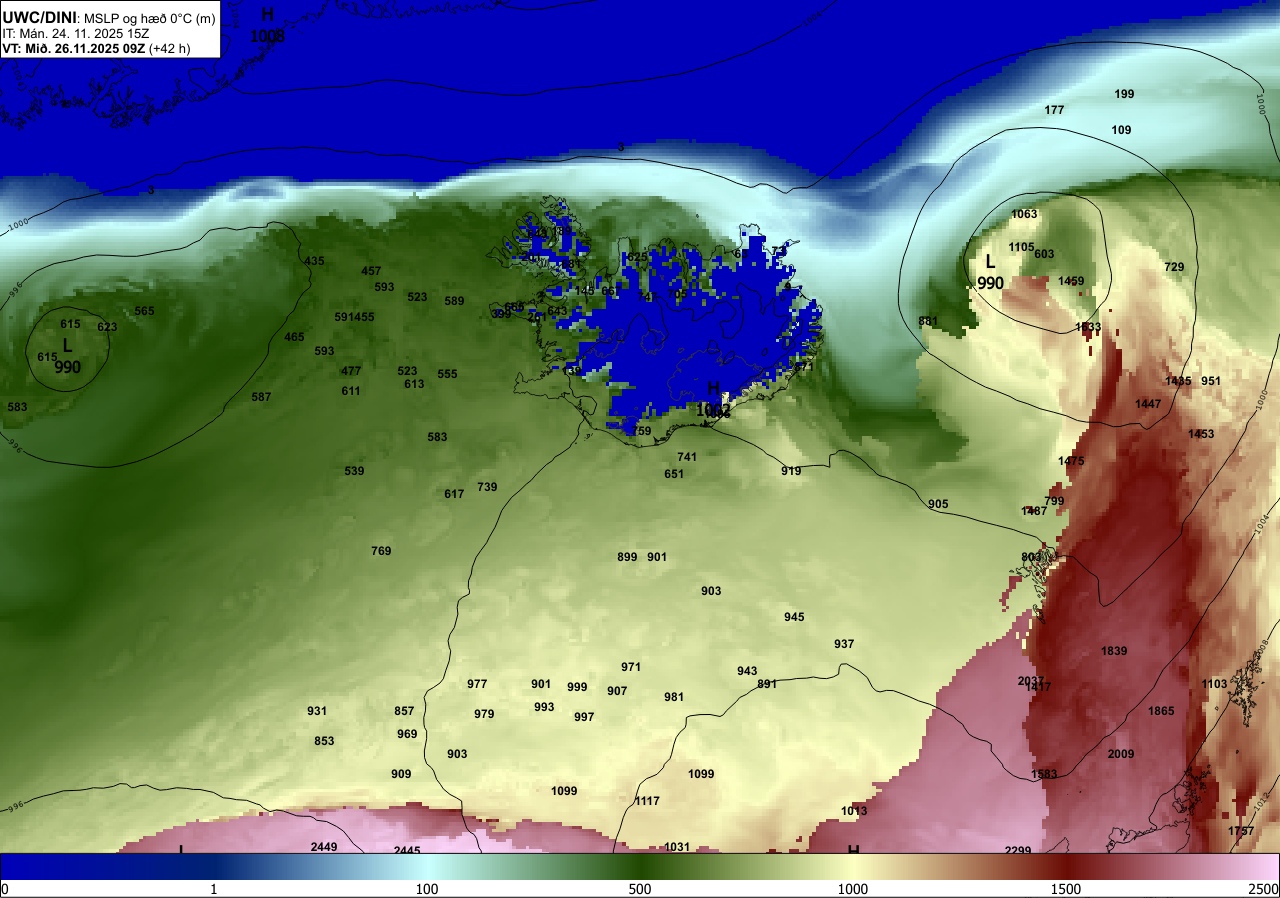Select the 971 height value
The height and width of the screenshot is (898, 1280).
point(631,667)
